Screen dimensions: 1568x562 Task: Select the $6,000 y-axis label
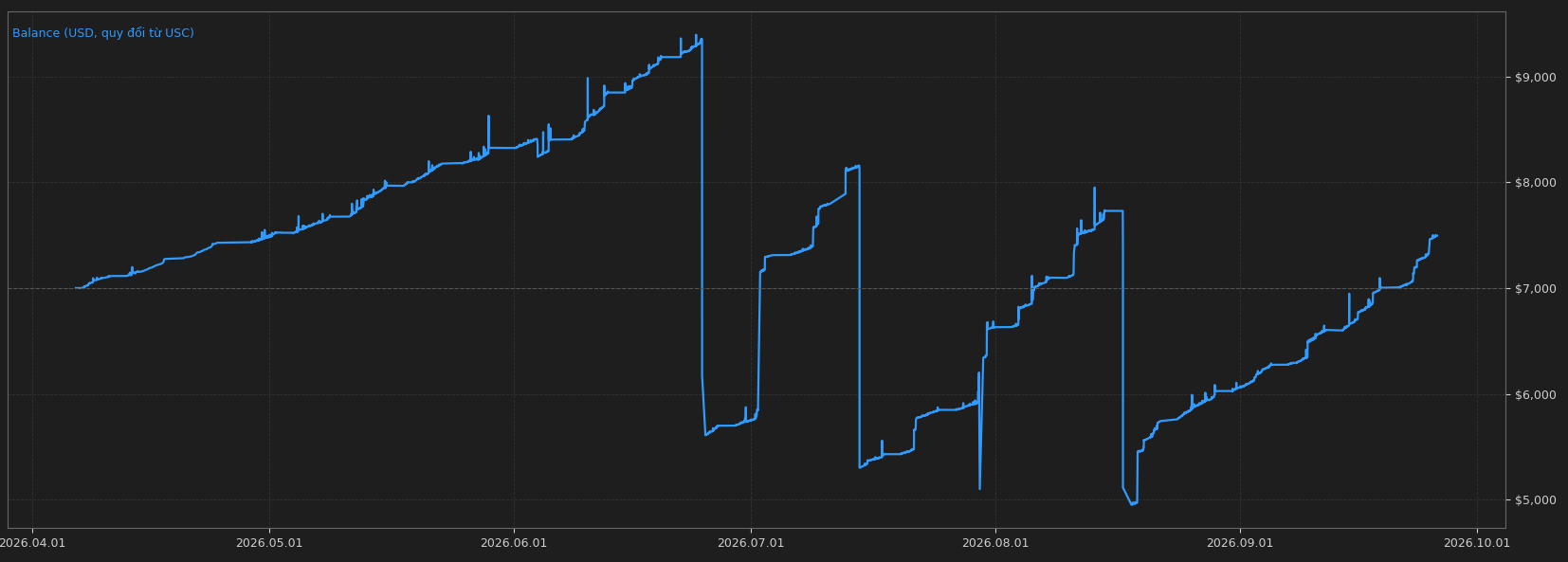pos(1536,395)
